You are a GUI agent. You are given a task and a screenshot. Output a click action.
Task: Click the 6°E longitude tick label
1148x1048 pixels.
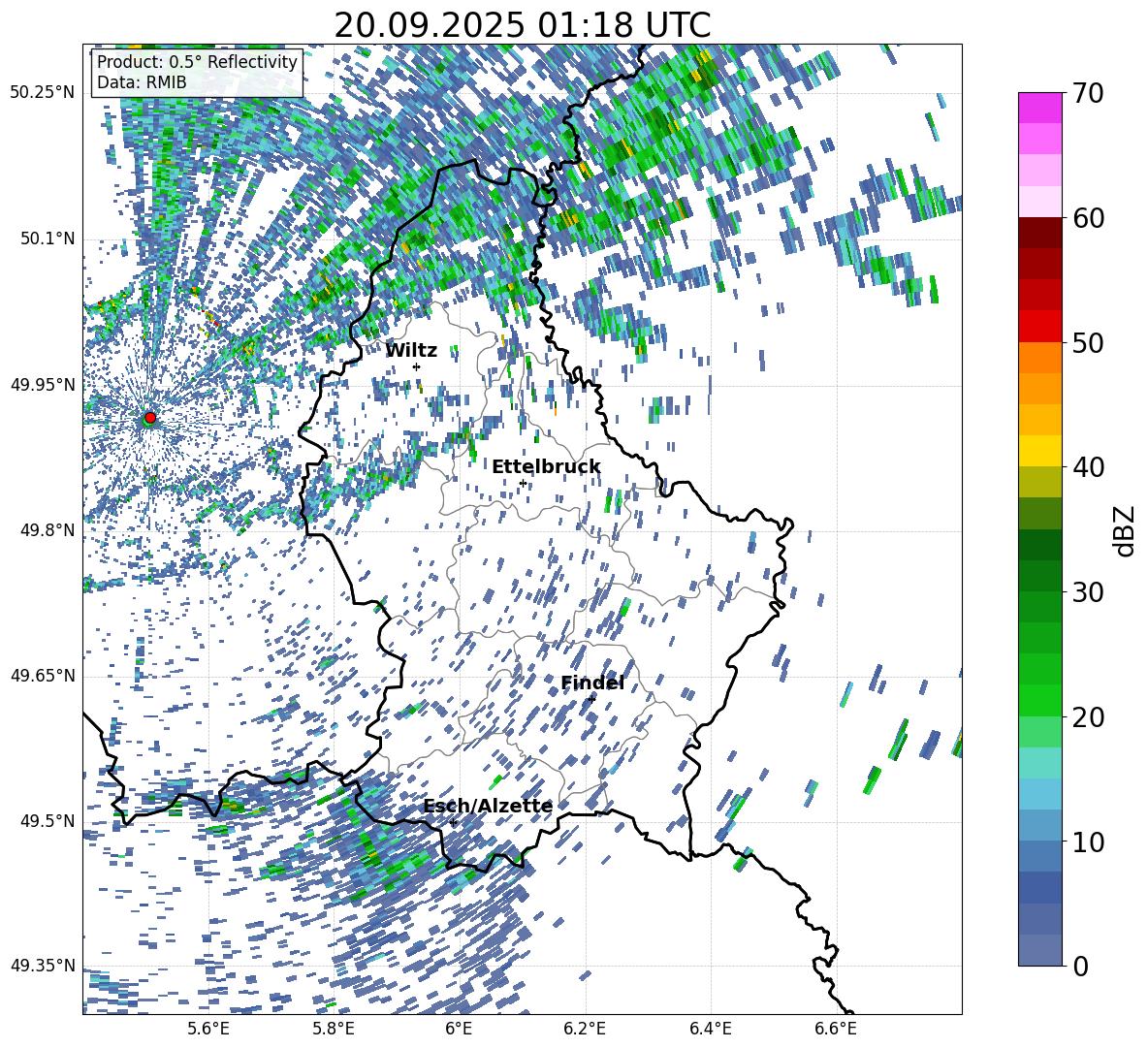click(x=459, y=1029)
